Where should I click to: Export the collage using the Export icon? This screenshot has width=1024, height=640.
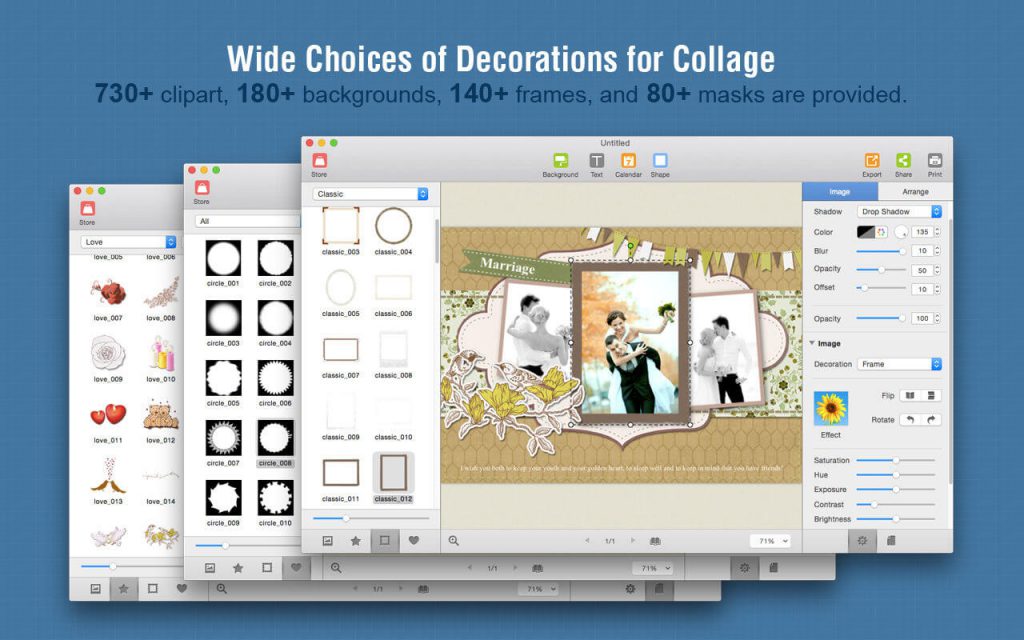(872, 163)
